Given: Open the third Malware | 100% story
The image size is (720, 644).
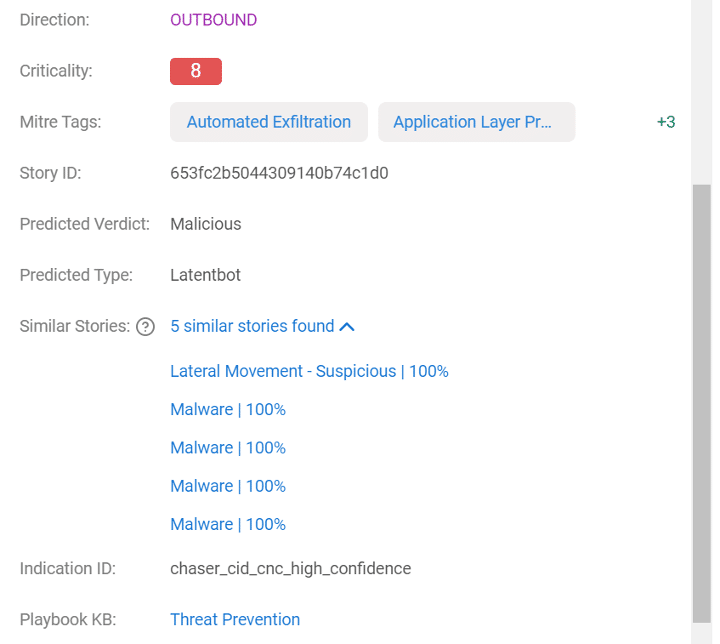Looking at the screenshot, I should click(x=228, y=486).
